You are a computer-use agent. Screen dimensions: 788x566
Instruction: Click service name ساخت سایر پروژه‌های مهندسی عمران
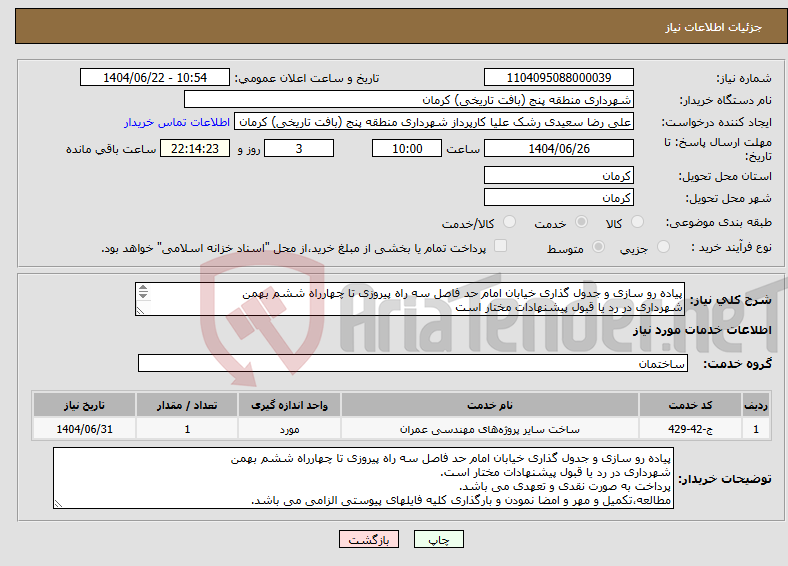tap(489, 429)
